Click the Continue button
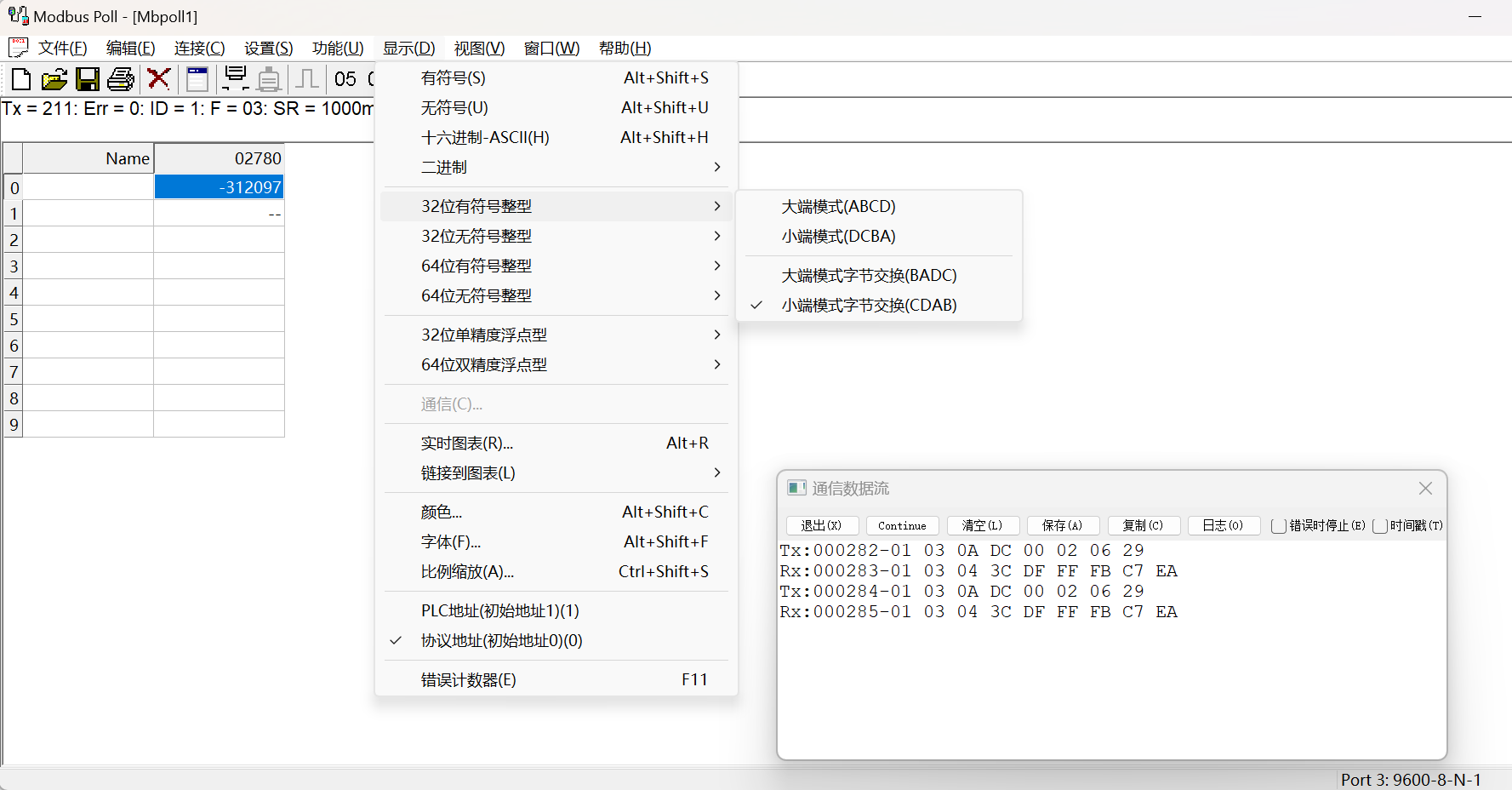1512x790 pixels. point(902,526)
